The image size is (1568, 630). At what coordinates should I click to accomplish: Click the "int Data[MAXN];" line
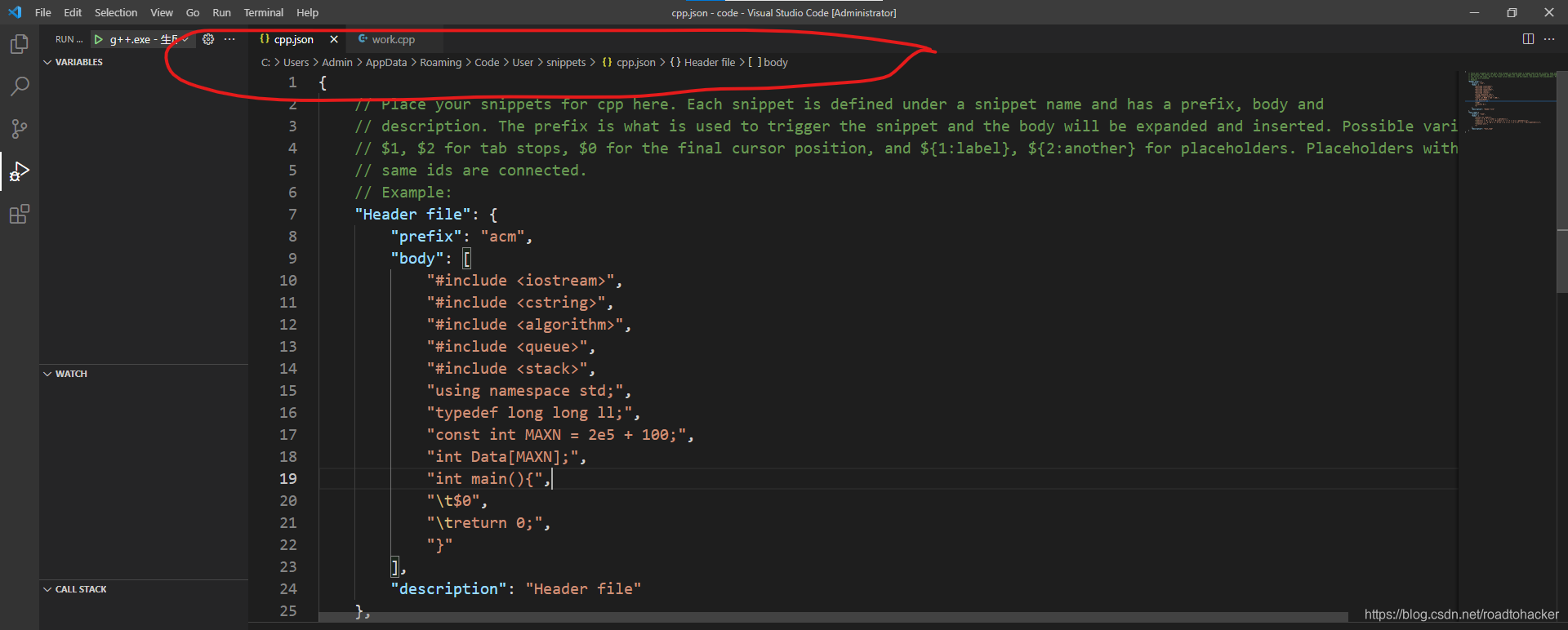coord(506,457)
